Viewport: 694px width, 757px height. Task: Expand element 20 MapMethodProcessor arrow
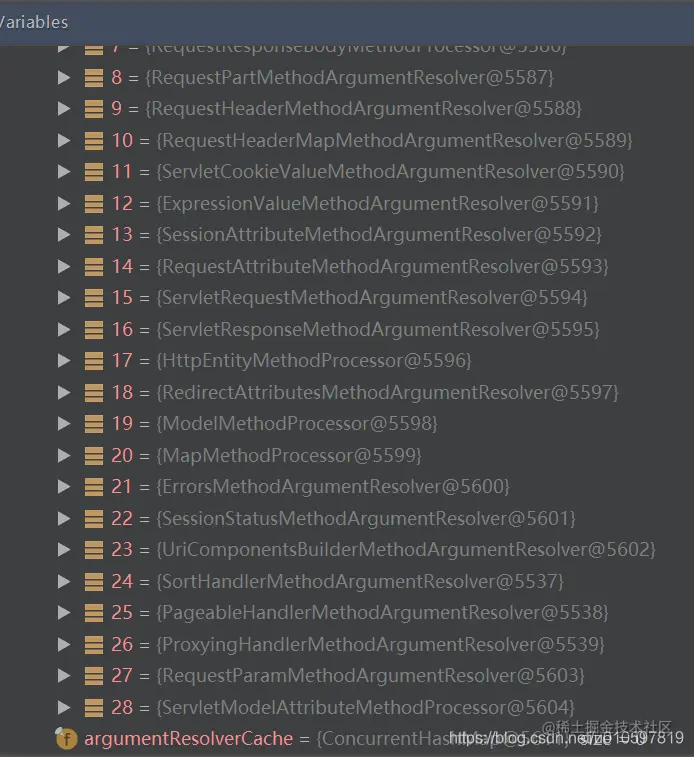point(64,455)
